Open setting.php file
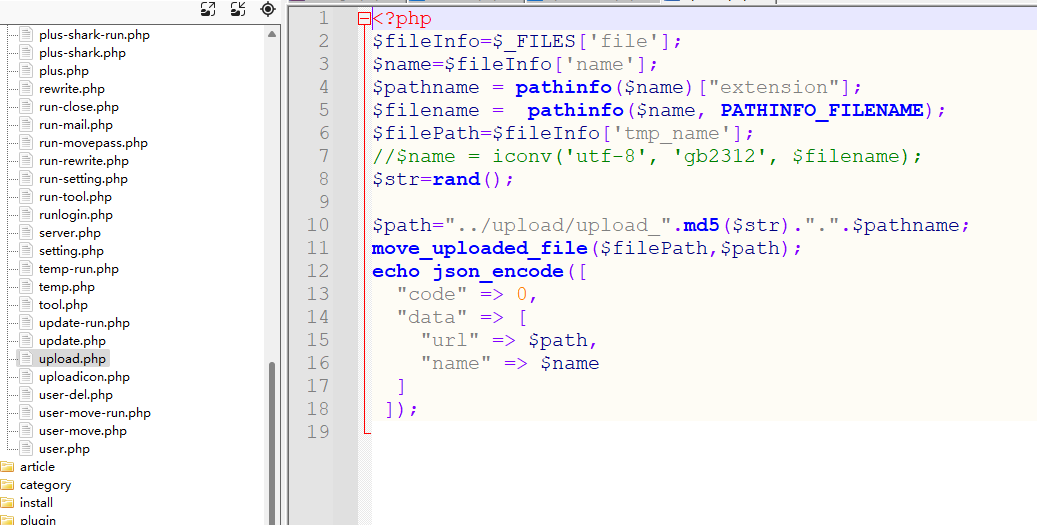Screen dimensions: 1037x525 71,251
